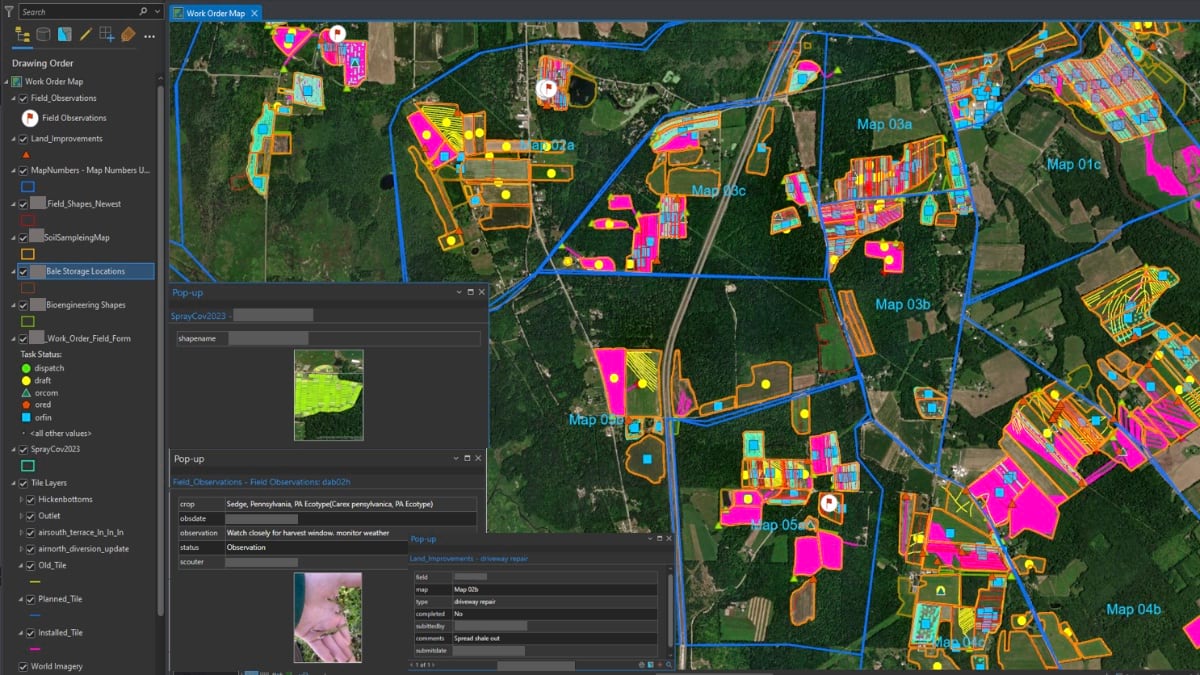Click the zoom-to magnifier icon in Land_Improvements pop-up

coord(668,664)
